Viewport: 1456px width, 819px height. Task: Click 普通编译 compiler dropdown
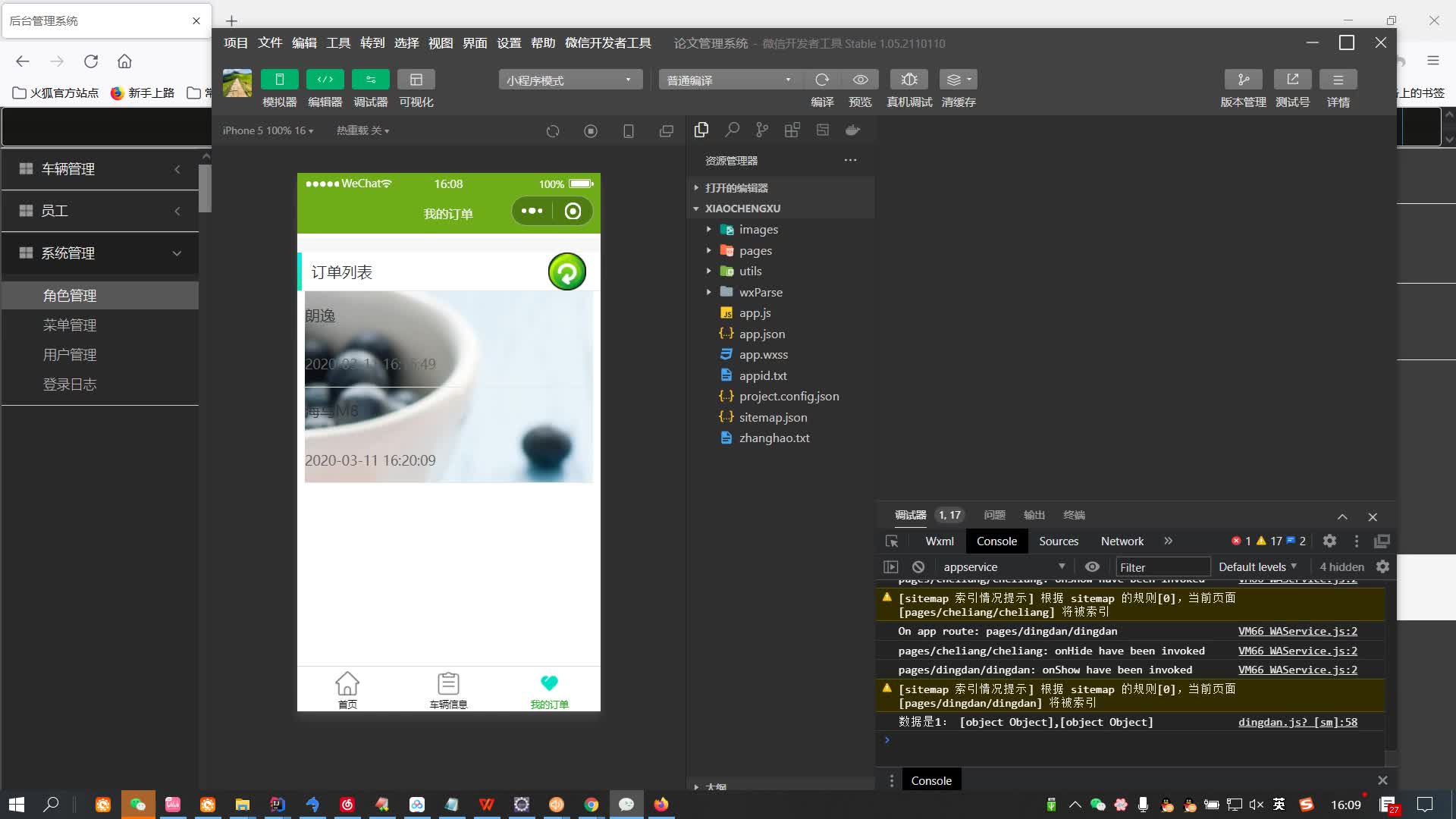click(729, 80)
